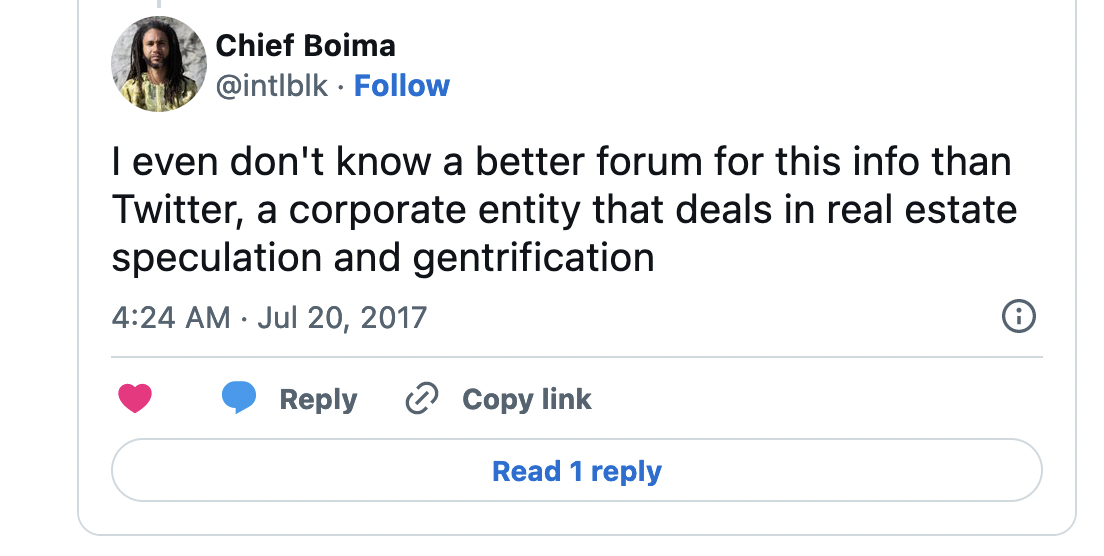Image resolution: width=1104 pixels, height=556 pixels.
Task: Click the blue speech bubble reply icon
Action: (239, 399)
